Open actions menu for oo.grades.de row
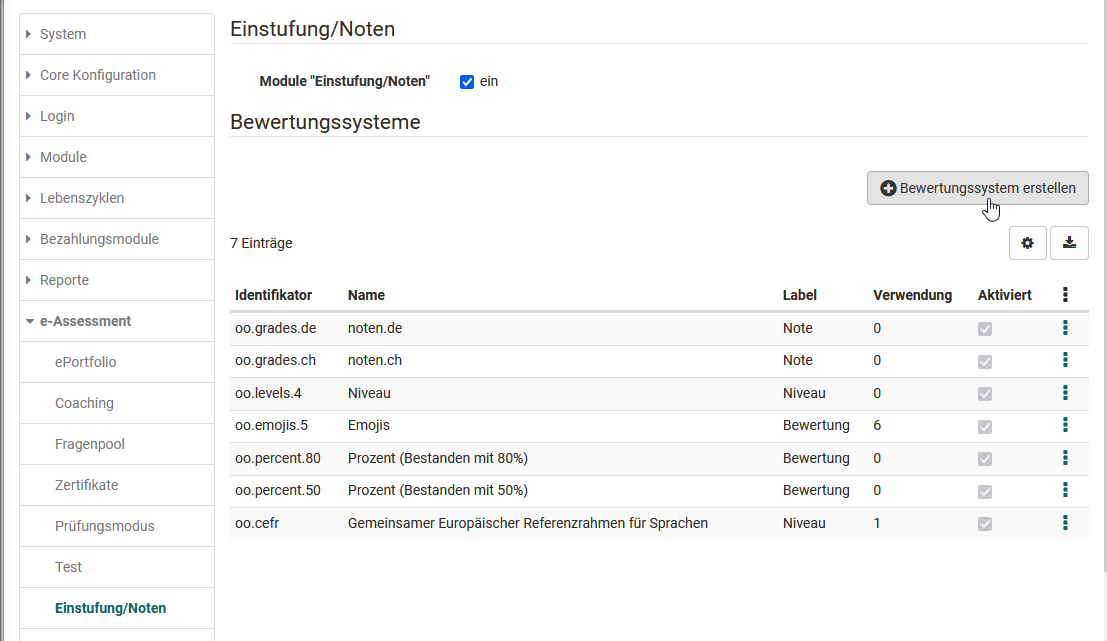This screenshot has height=641, width=1107. point(1065,328)
